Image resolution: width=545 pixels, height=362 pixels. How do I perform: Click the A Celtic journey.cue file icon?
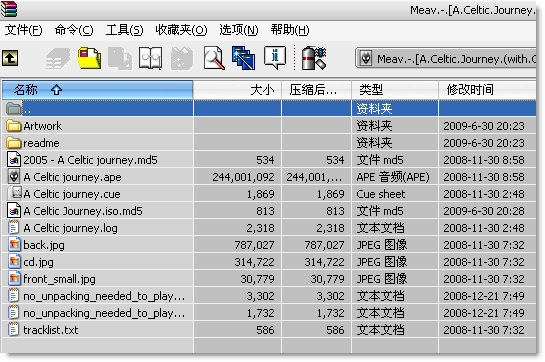pyautogui.click(x=14, y=193)
